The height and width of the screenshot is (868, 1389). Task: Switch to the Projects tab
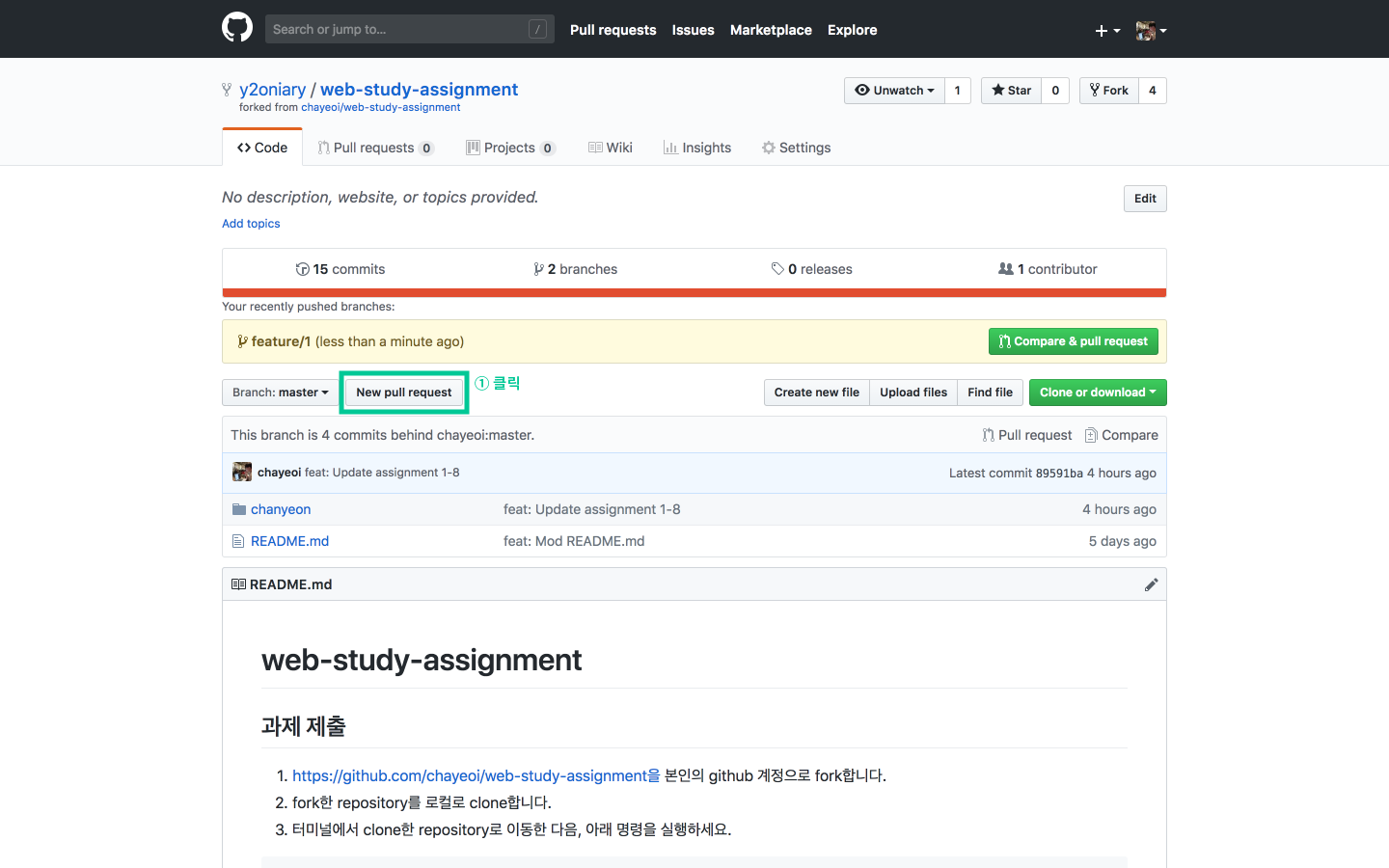coord(510,148)
